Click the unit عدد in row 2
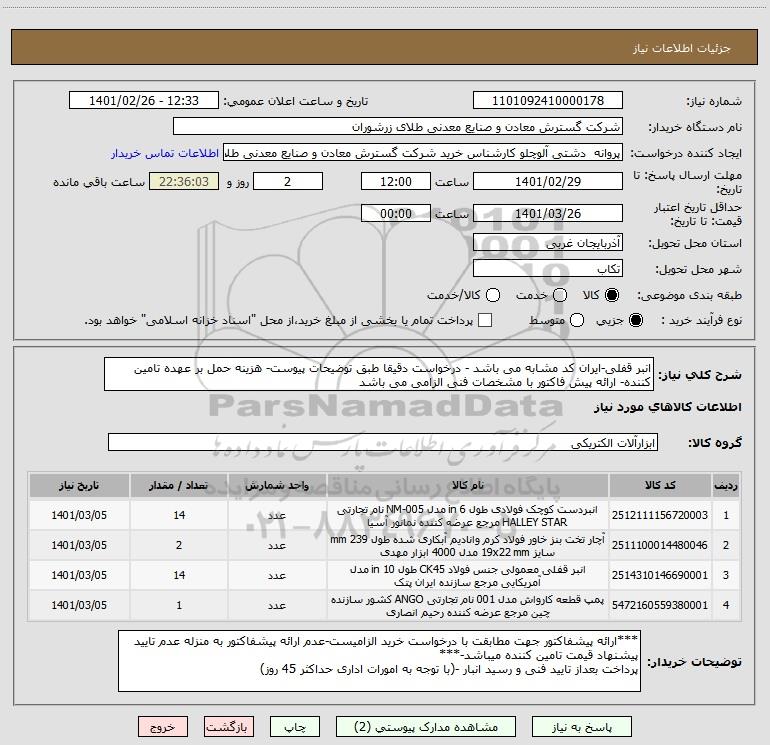 tap(277, 546)
